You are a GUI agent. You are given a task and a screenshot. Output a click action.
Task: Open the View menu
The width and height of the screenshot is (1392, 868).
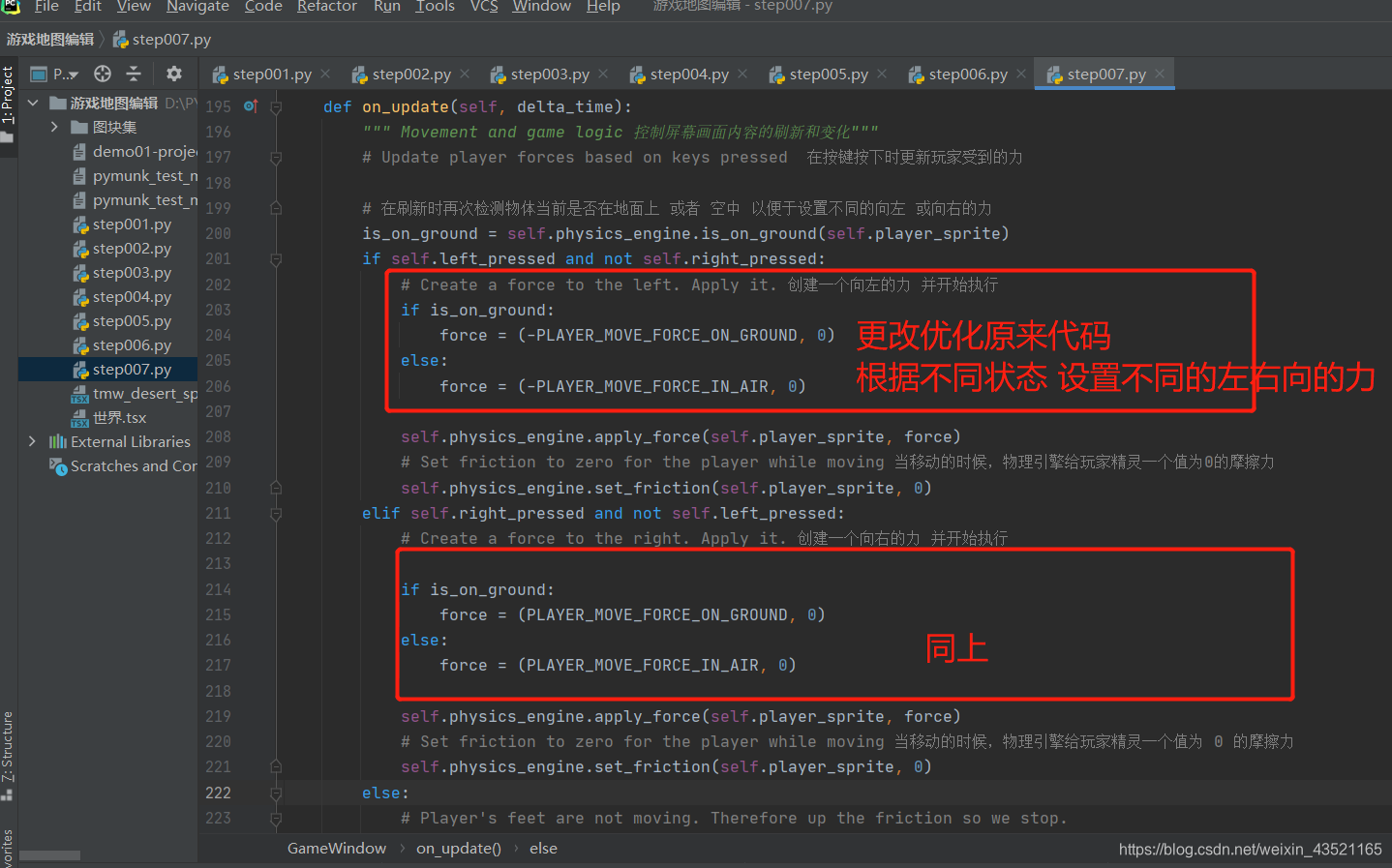point(134,6)
